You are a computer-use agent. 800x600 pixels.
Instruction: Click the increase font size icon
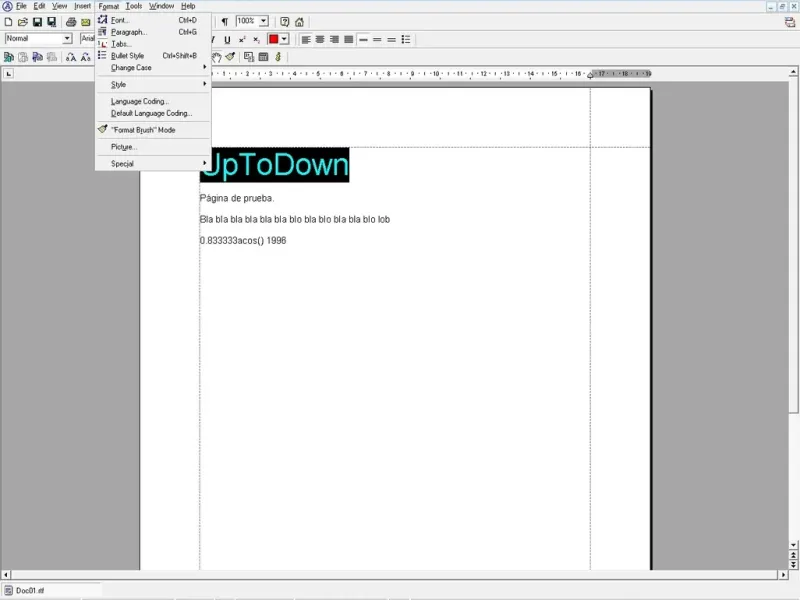pyautogui.click(x=71, y=57)
